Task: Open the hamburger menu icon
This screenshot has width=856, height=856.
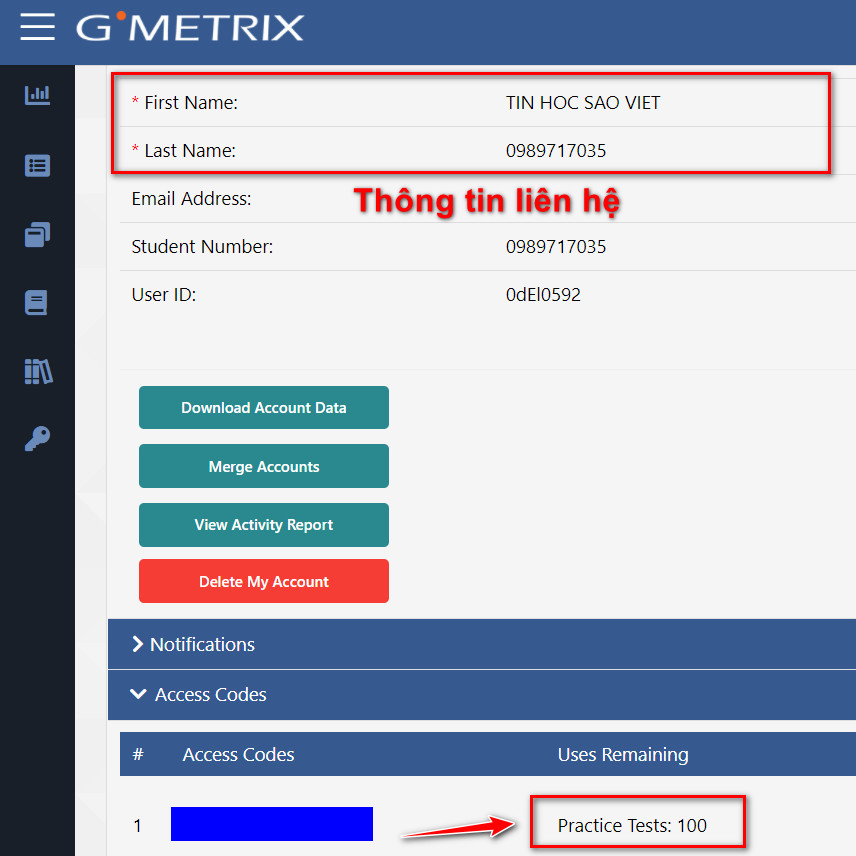Action: coord(37,27)
